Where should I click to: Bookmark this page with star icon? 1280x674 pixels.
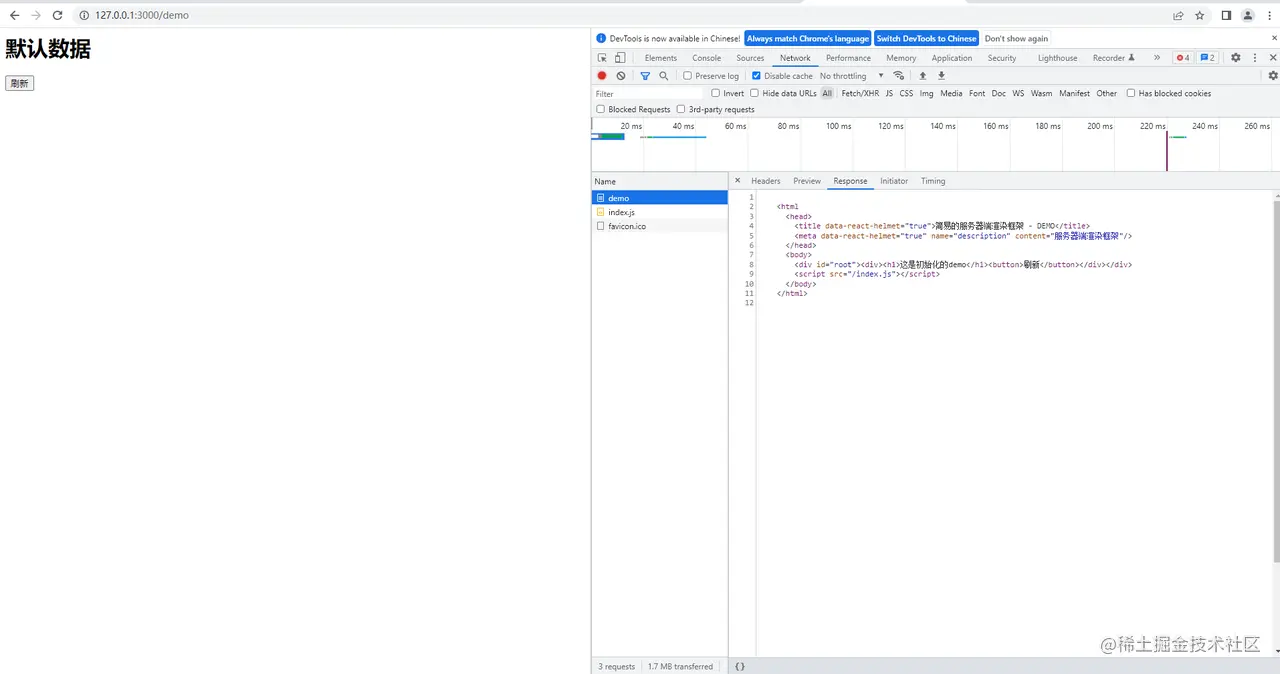1199,15
